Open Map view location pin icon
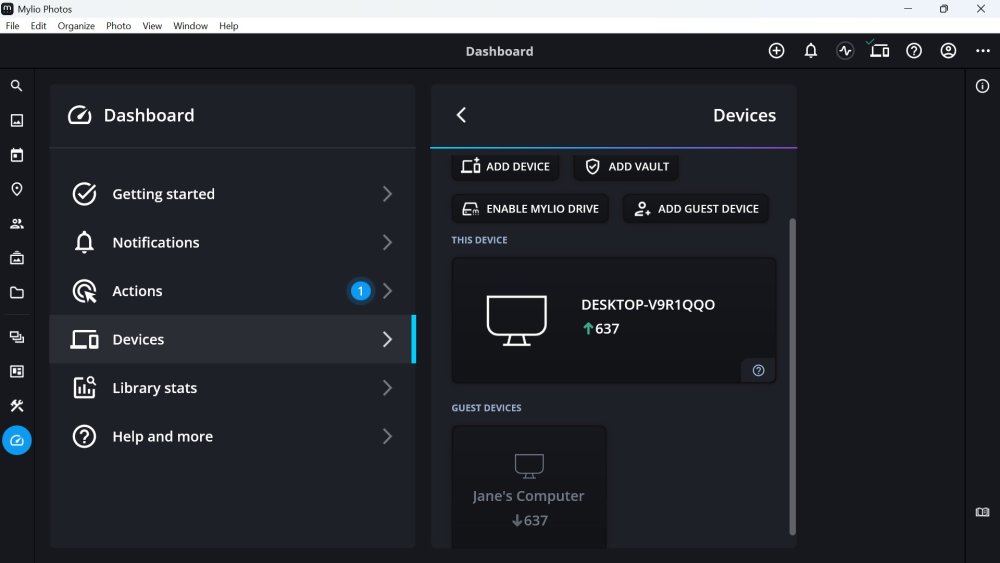Viewport: 1000px width, 563px height. [16, 189]
